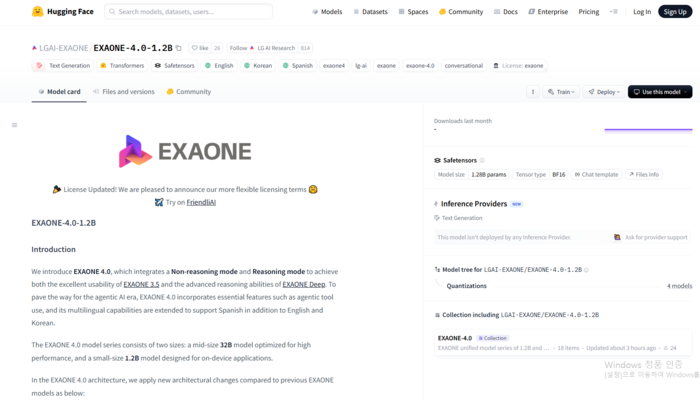Image resolution: width=700 pixels, height=400 pixels.
Task: Open the EXAONE 3.5 link
Action: point(141,284)
